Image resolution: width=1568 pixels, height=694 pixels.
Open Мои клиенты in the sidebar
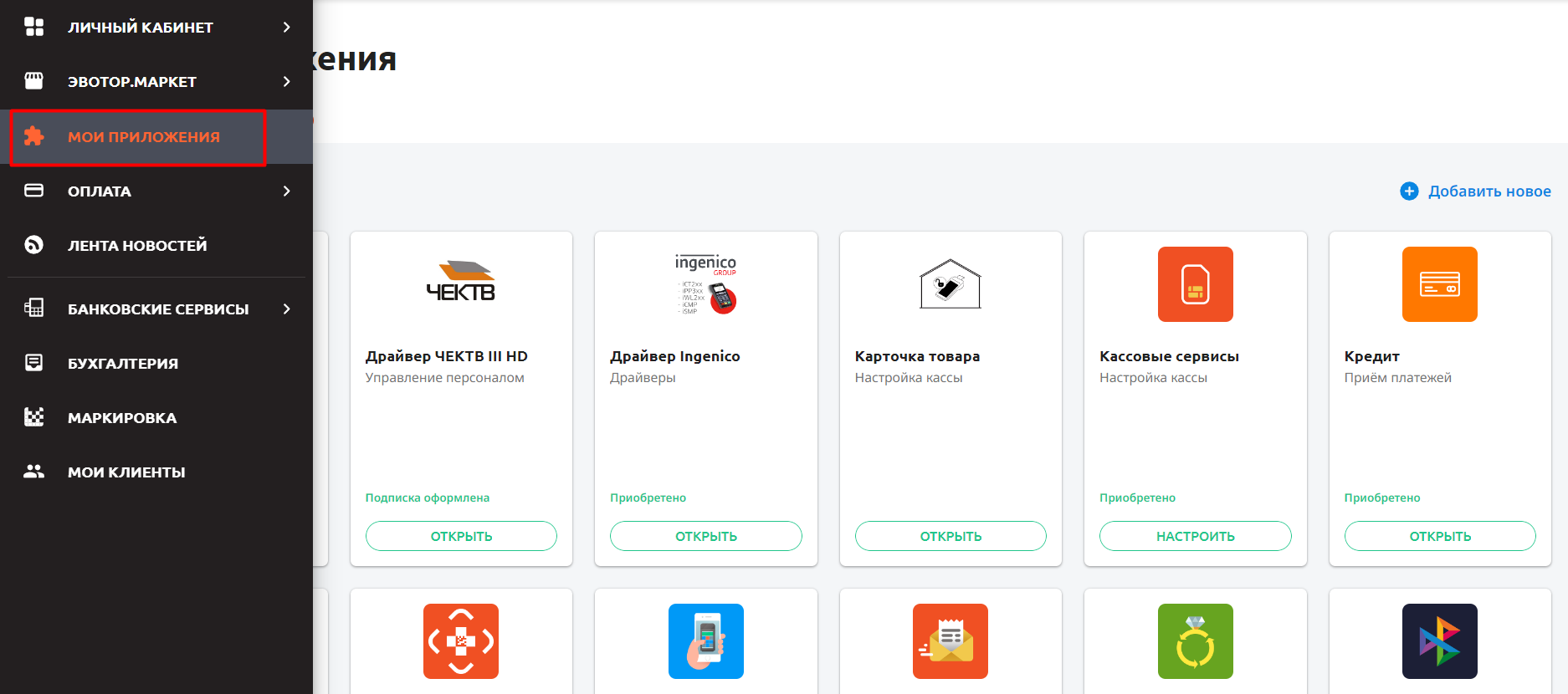click(156, 472)
